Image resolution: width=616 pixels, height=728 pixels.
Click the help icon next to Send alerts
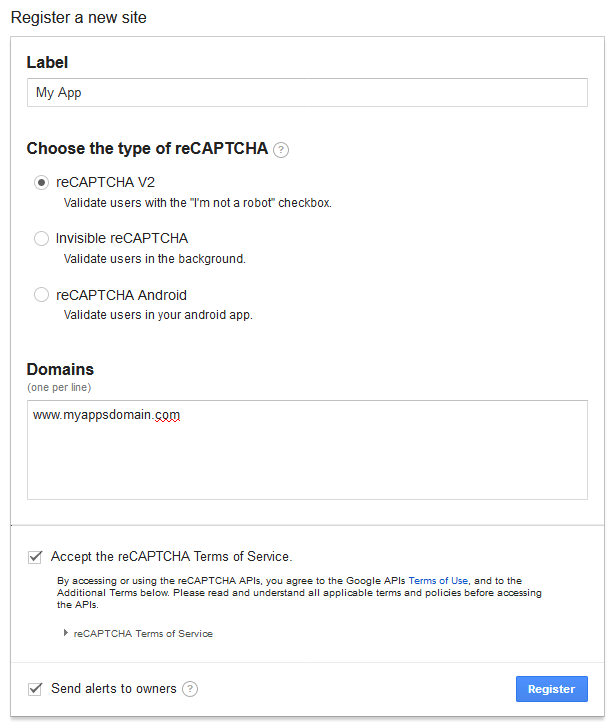click(x=190, y=689)
